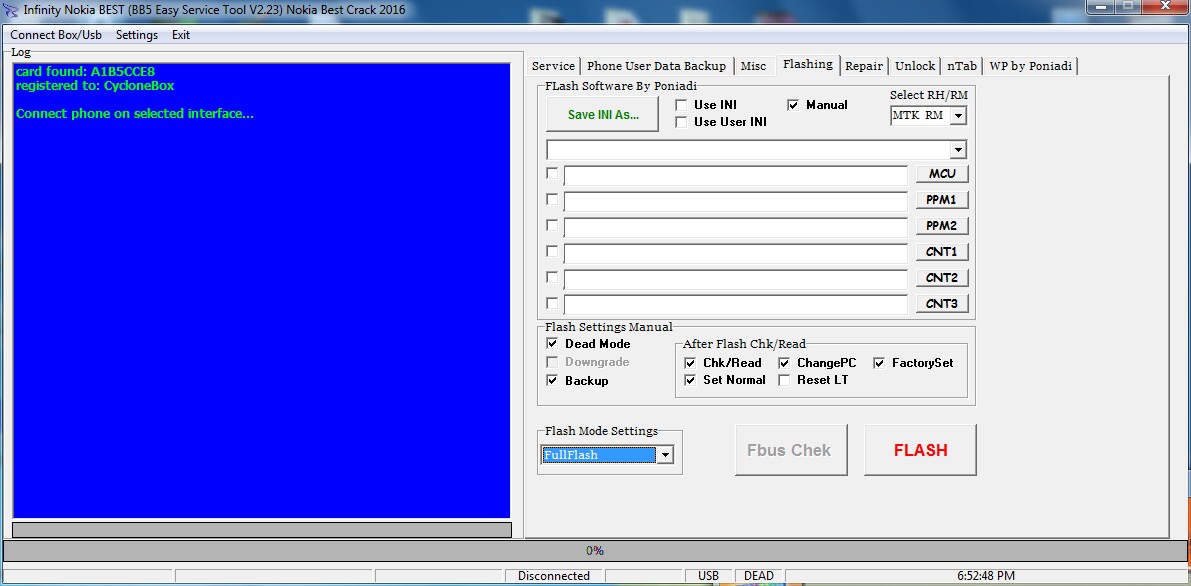Open the Select RH/RM dropdown

click(958, 116)
